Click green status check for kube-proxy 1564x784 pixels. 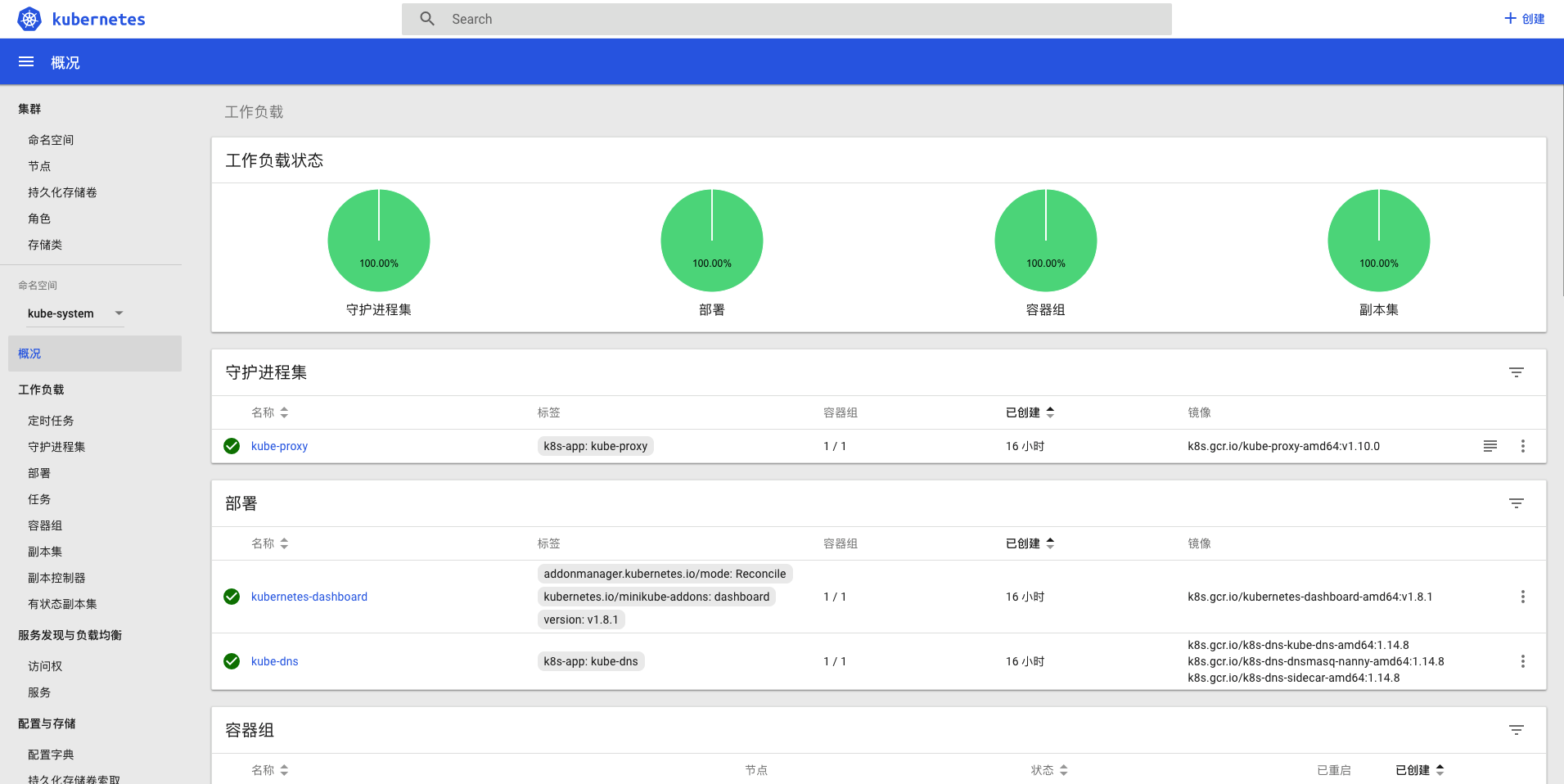point(232,446)
